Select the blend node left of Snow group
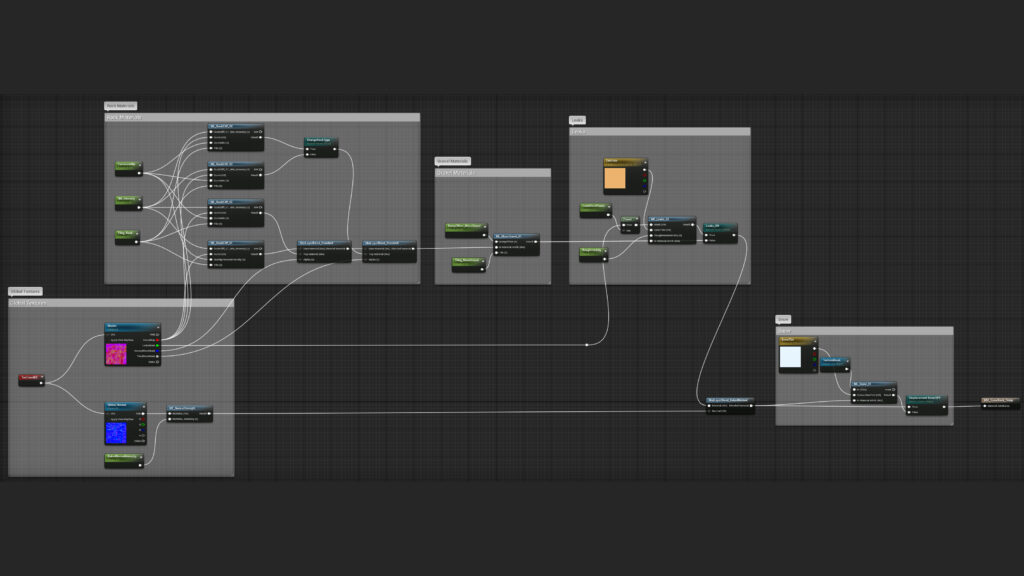 tap(730, 406)
